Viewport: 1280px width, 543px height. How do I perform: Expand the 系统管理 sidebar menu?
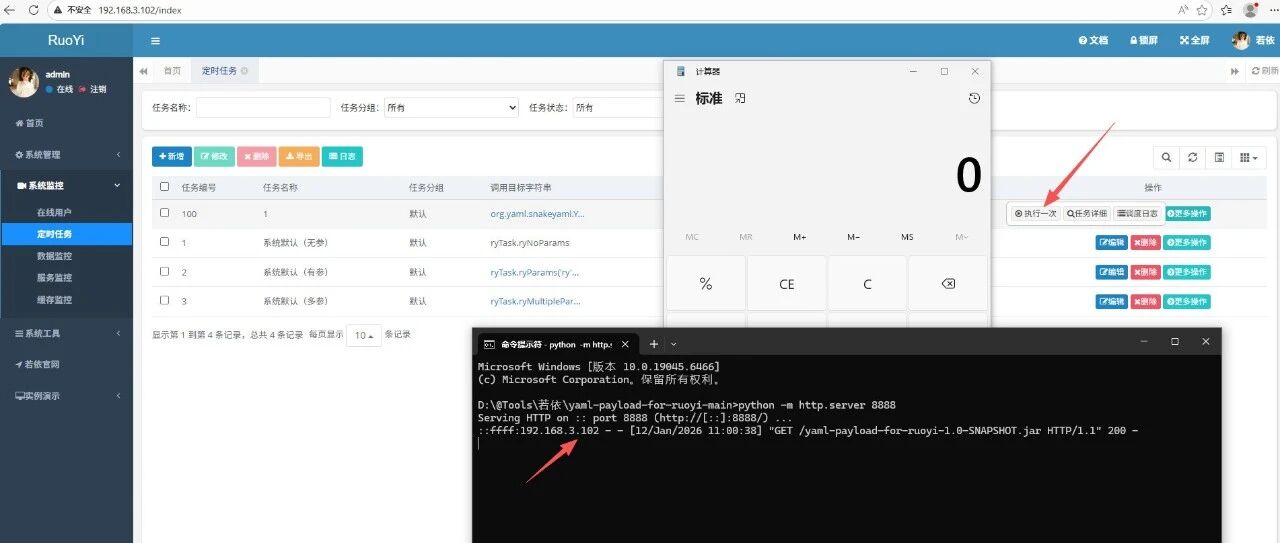point(66,155)
